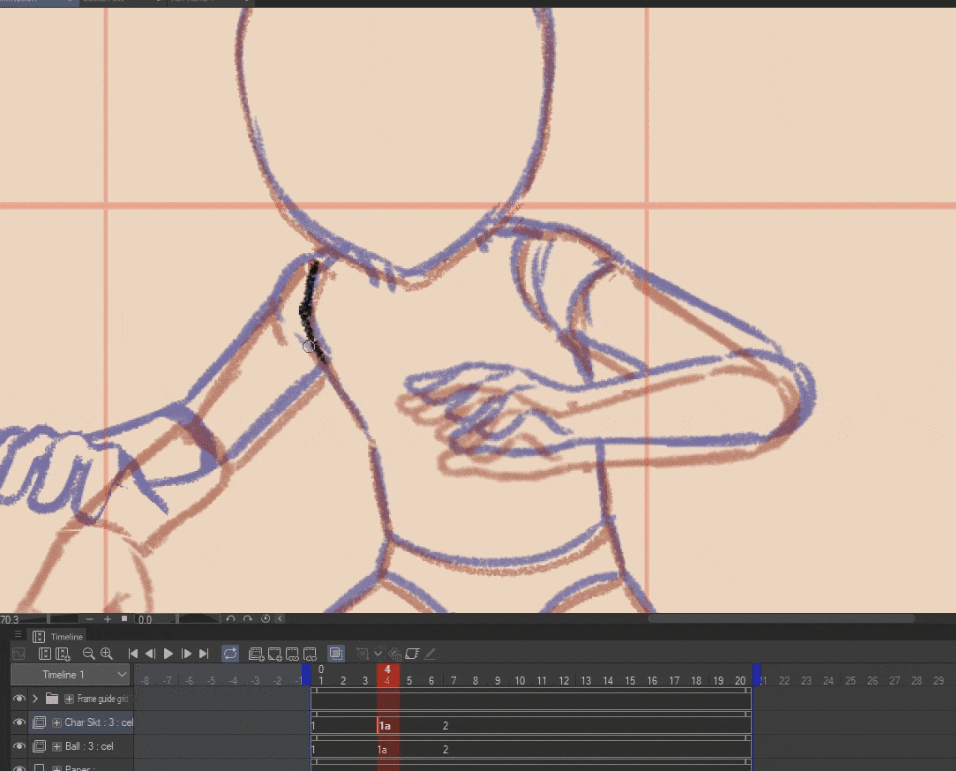
Task: Rotate the canvas left
Action: (230, 619)
